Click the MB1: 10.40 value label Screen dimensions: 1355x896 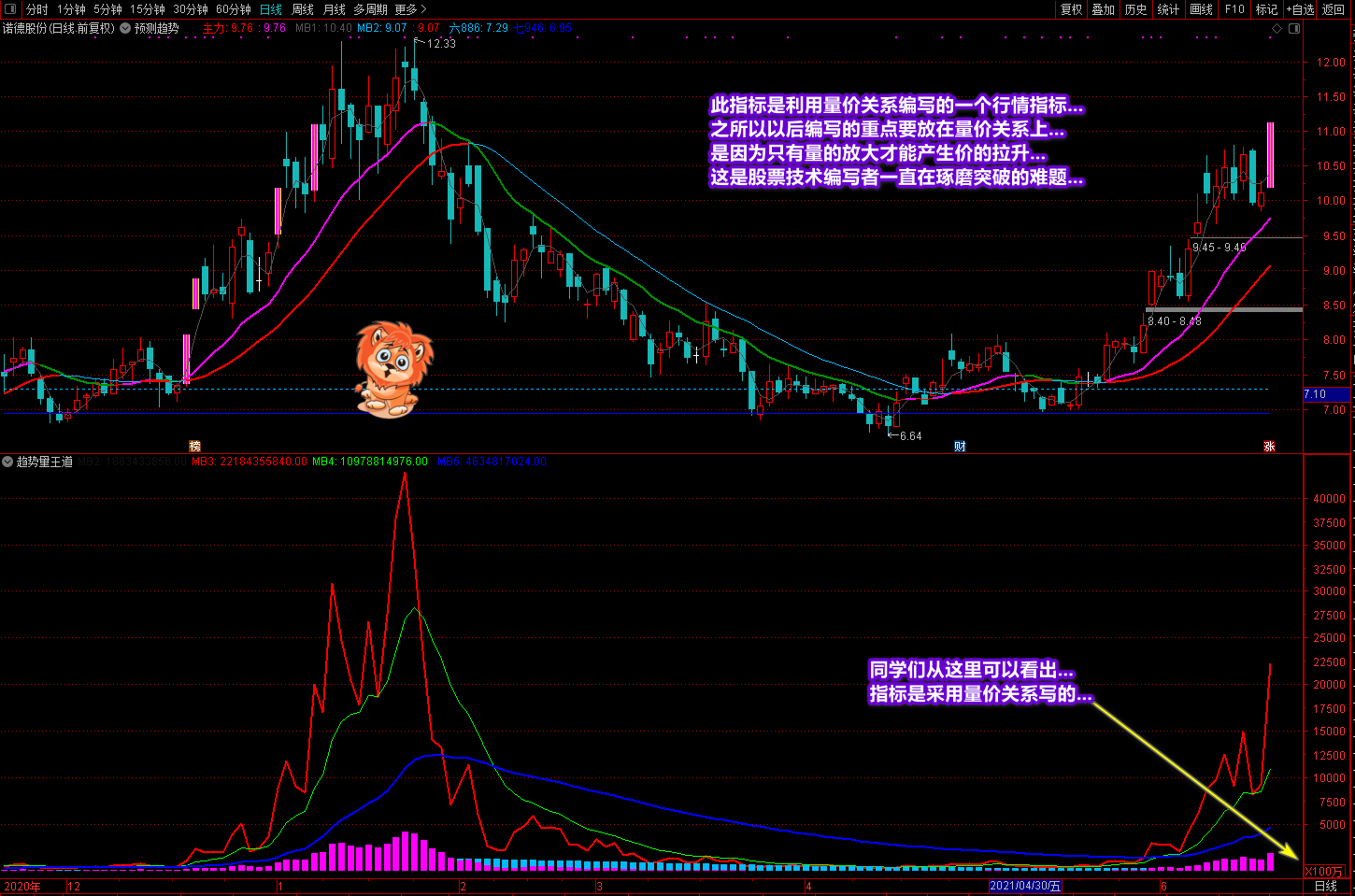[x=324, y=28]
